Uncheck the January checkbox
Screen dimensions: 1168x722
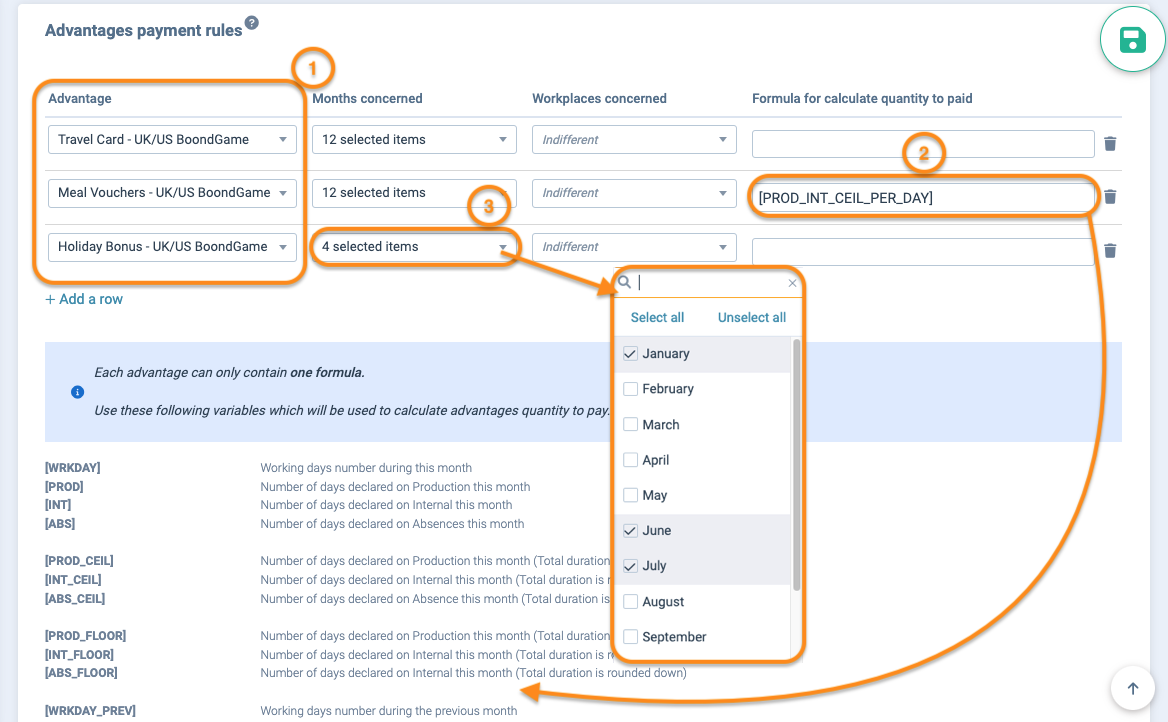pyautogui.click(x=630, y=354)
